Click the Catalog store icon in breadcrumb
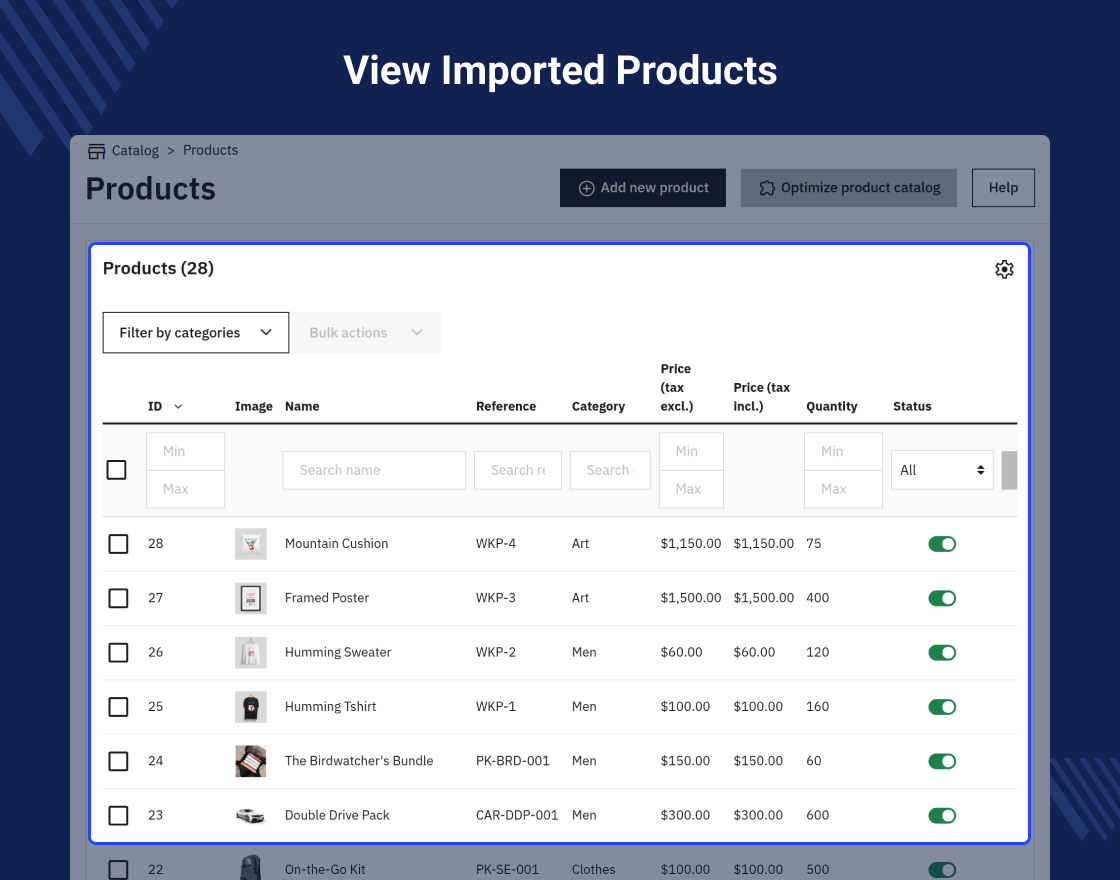1120x880 pixels. (x=96, y=151)
